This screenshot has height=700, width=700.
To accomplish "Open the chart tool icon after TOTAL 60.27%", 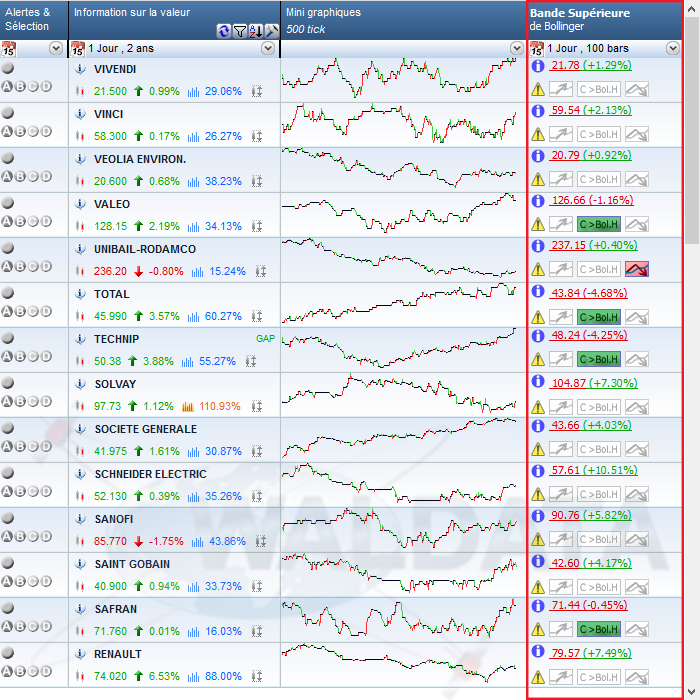I will tap(257, 316).
